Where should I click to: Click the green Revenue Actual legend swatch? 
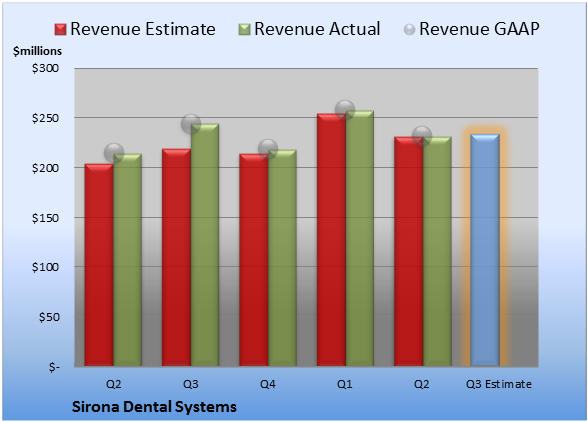click(x=244, y=29)
